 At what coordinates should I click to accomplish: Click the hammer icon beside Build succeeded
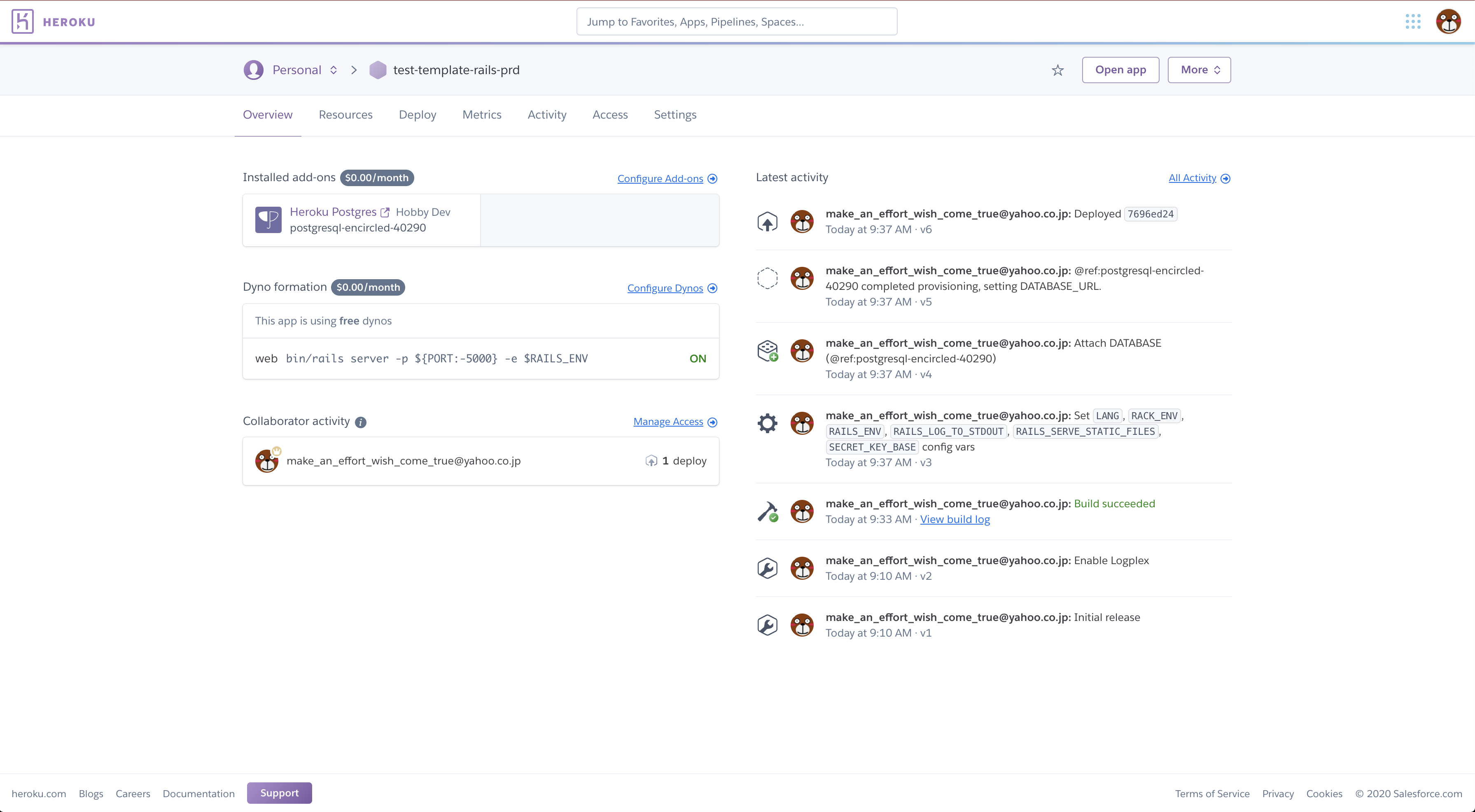767,511
